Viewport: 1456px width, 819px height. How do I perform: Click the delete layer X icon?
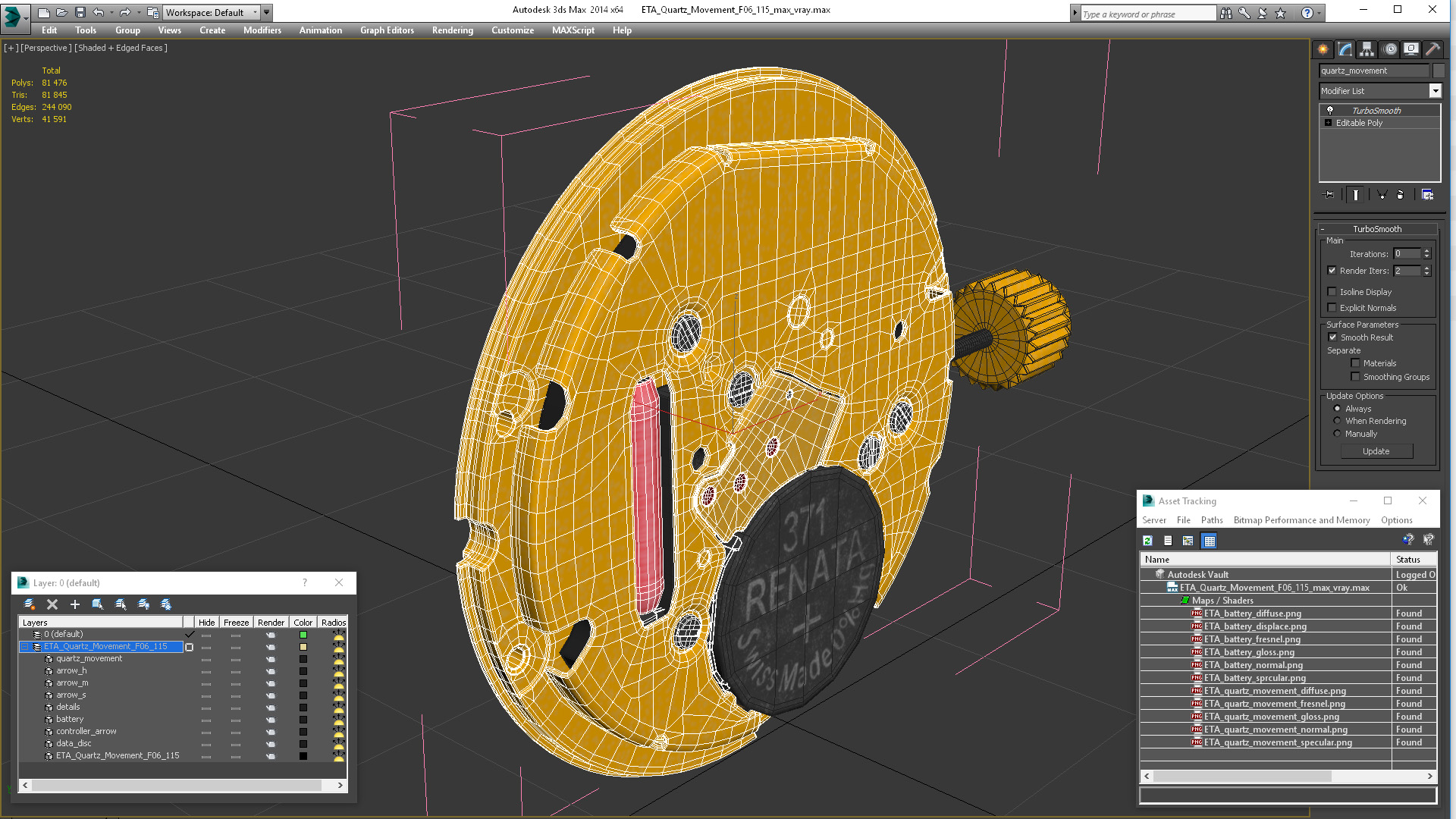tap(52, 604)
